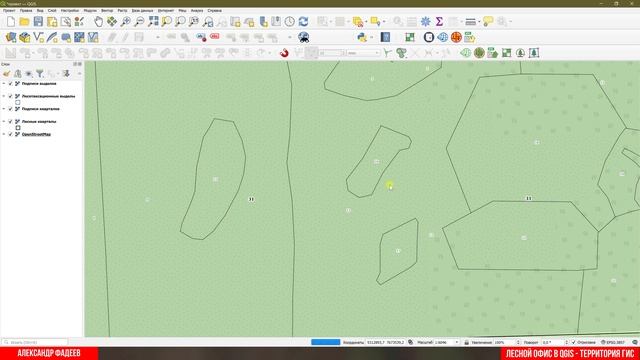The image size is (640, 360).
Task: Toggle visibility of Лесотаксационные выделы layer
Action: 11,96
